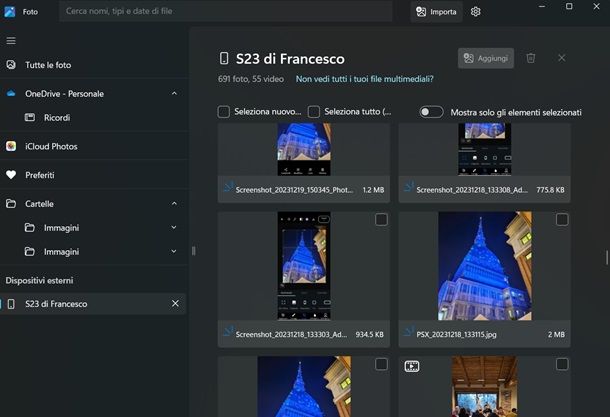Image resolution: width=610 pixels, height=417 pixels.
Task: Click the phone icon beside the S23 di Francesco title
Action: tap(224, 58)
